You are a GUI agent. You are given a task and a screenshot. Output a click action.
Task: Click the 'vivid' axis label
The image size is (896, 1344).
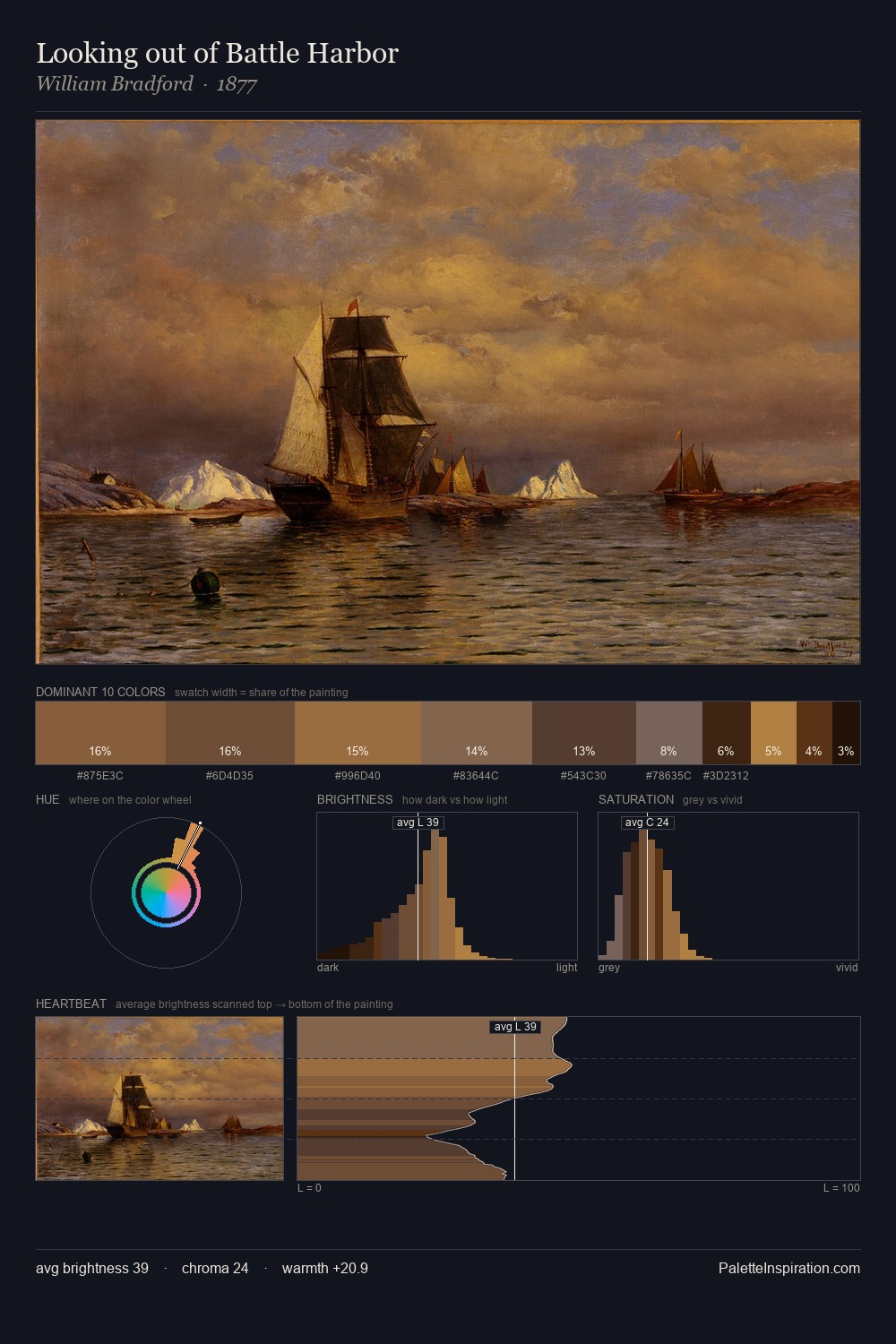[847, 968]
